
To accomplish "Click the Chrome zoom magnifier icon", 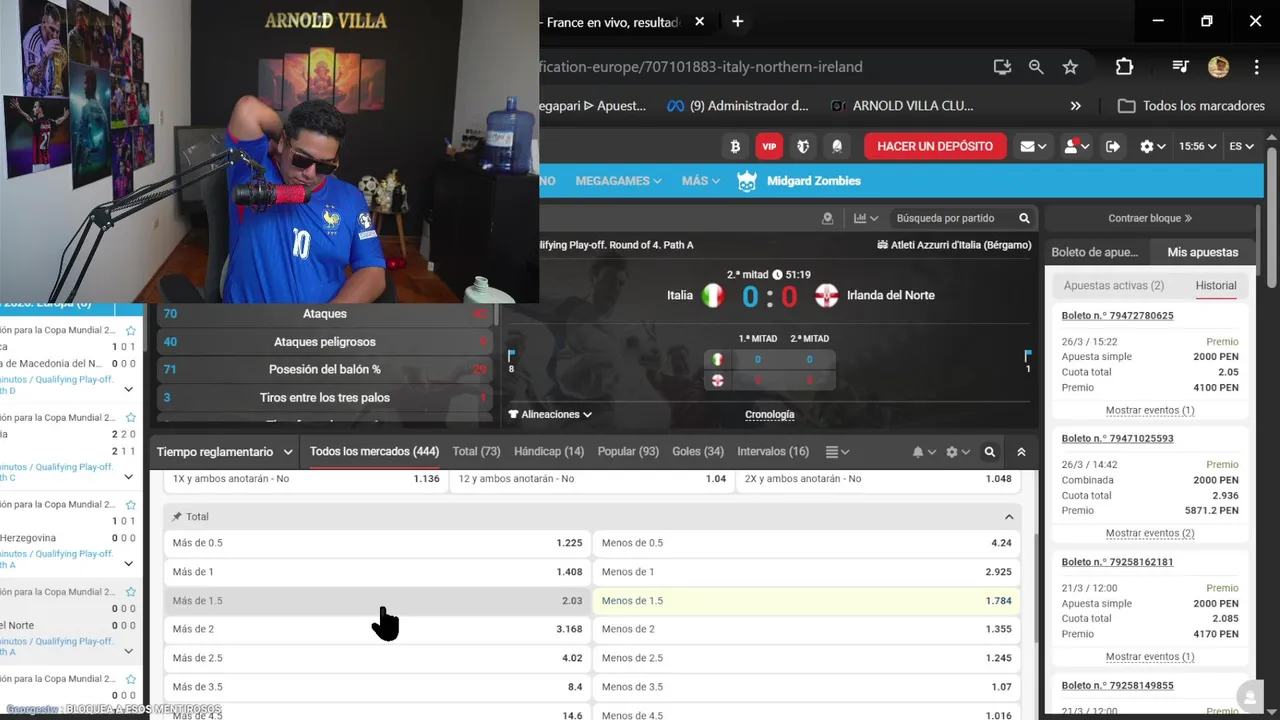I will 1036,67.
